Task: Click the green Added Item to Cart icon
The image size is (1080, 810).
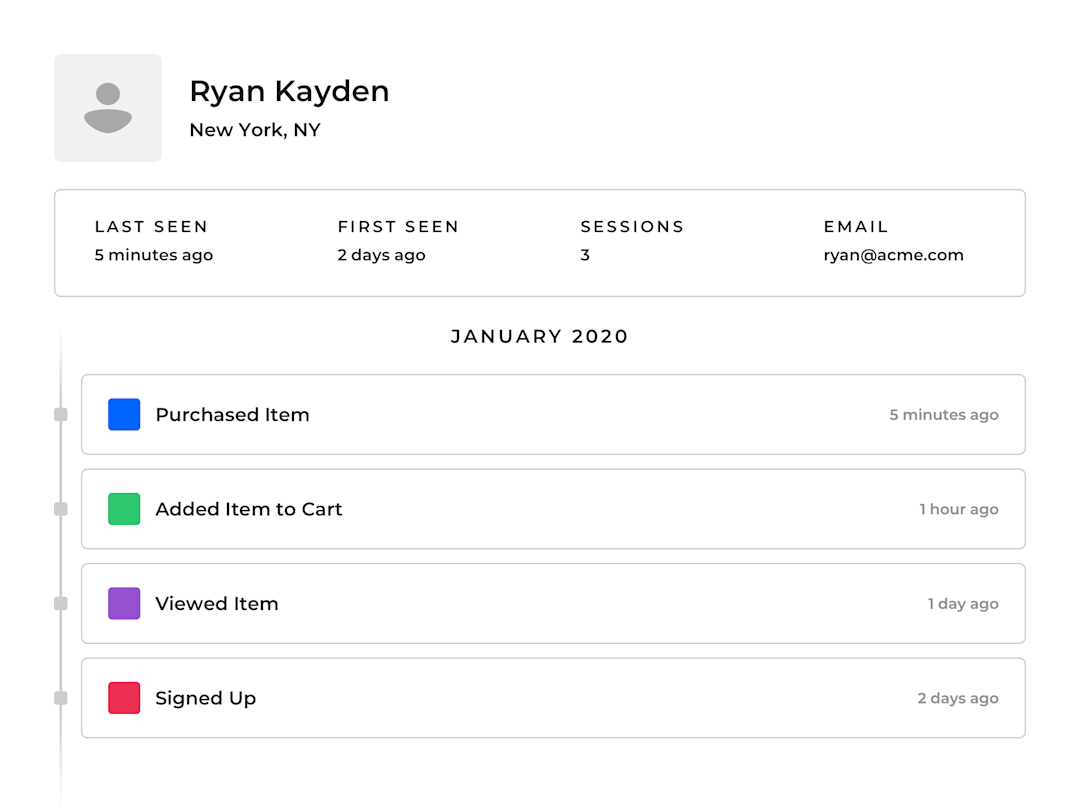Action: pyautogui.click(x=124, y=509)
